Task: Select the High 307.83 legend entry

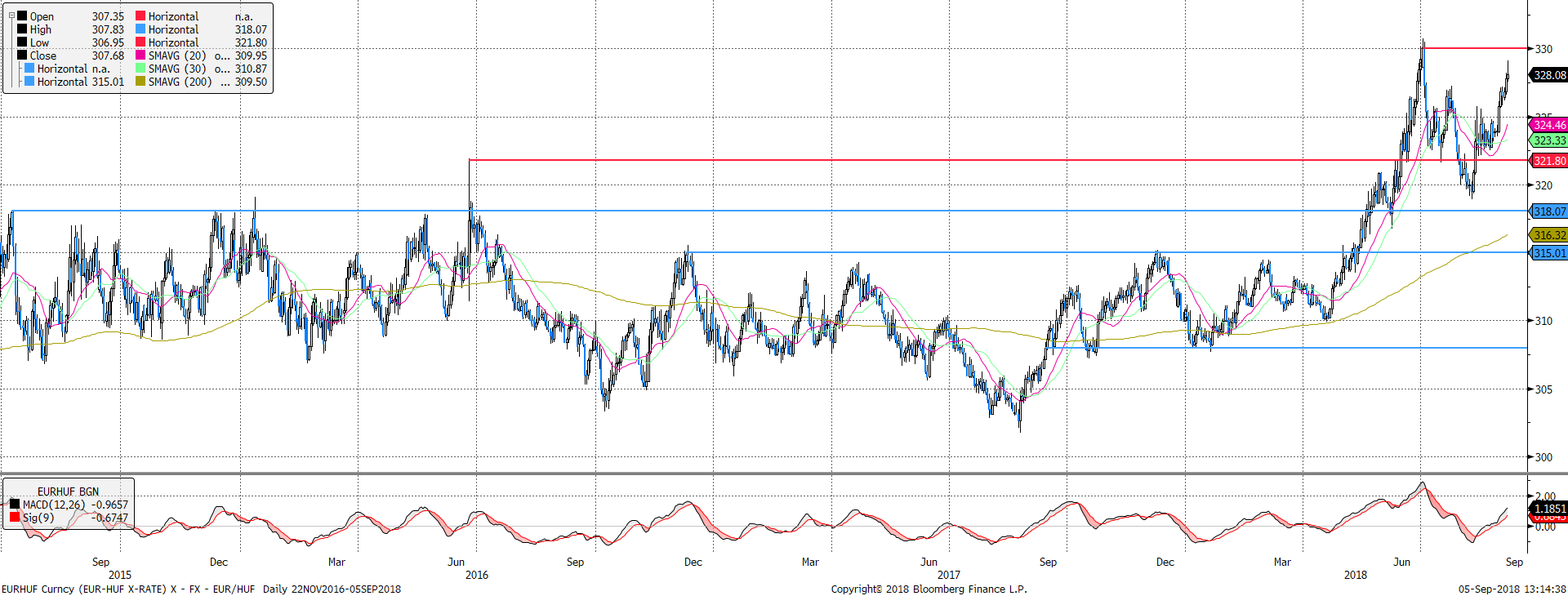Action: click(71, 29)
